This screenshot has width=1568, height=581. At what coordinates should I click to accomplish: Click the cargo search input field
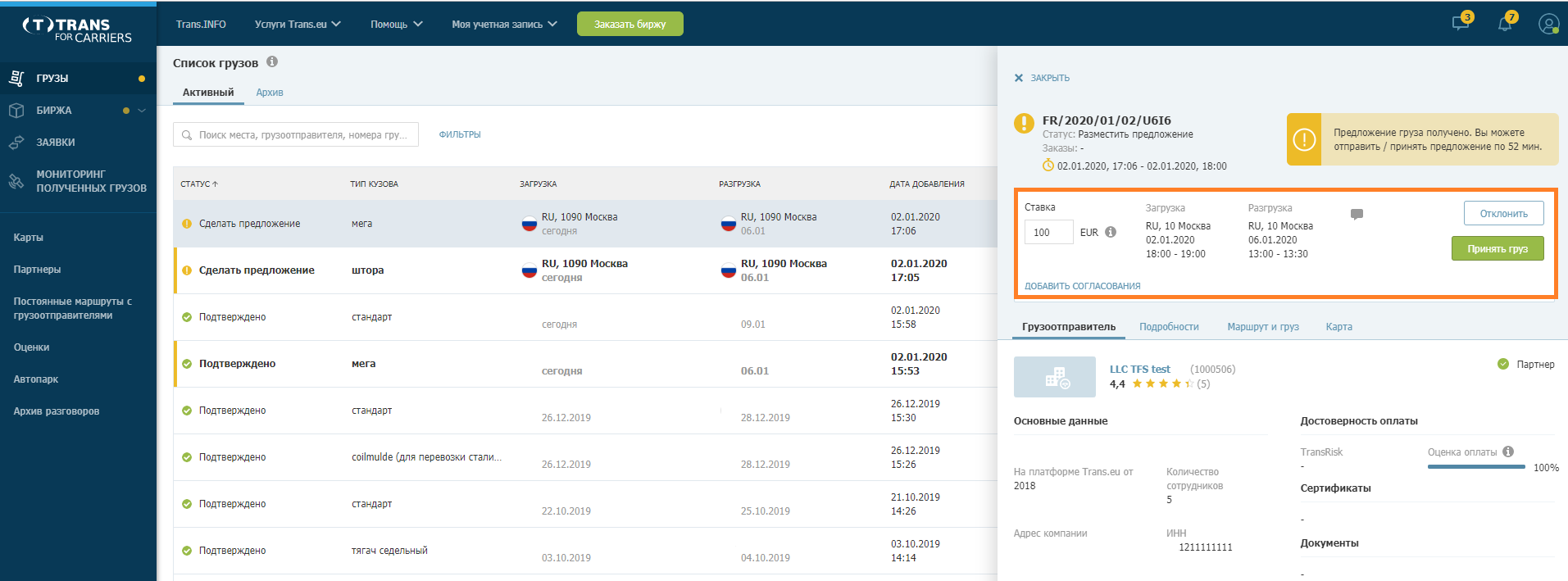[296, 134]
